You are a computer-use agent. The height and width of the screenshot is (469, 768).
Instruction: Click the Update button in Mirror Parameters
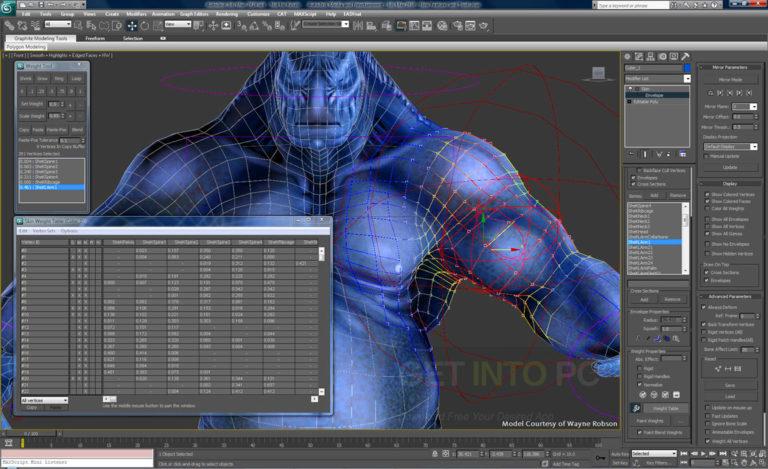pyautogui.click(x=730, y=167)
